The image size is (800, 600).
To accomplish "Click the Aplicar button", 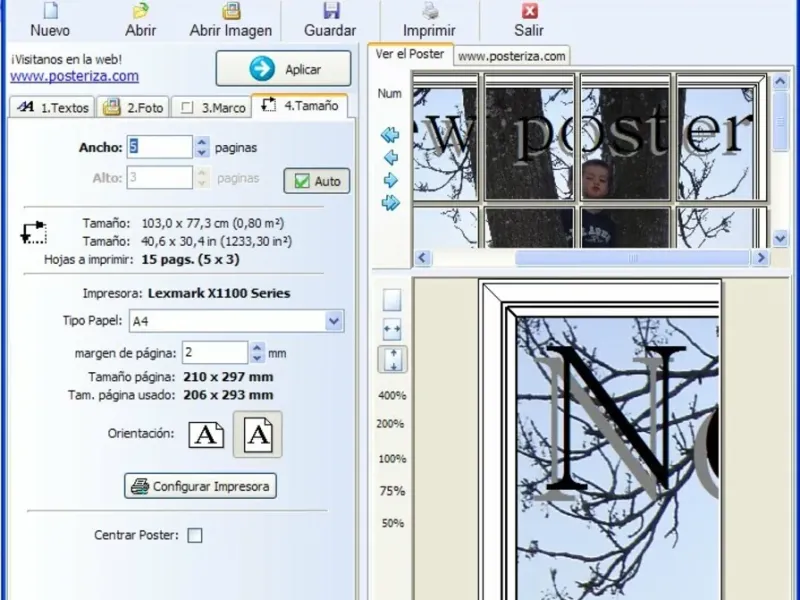I will 284,68.
